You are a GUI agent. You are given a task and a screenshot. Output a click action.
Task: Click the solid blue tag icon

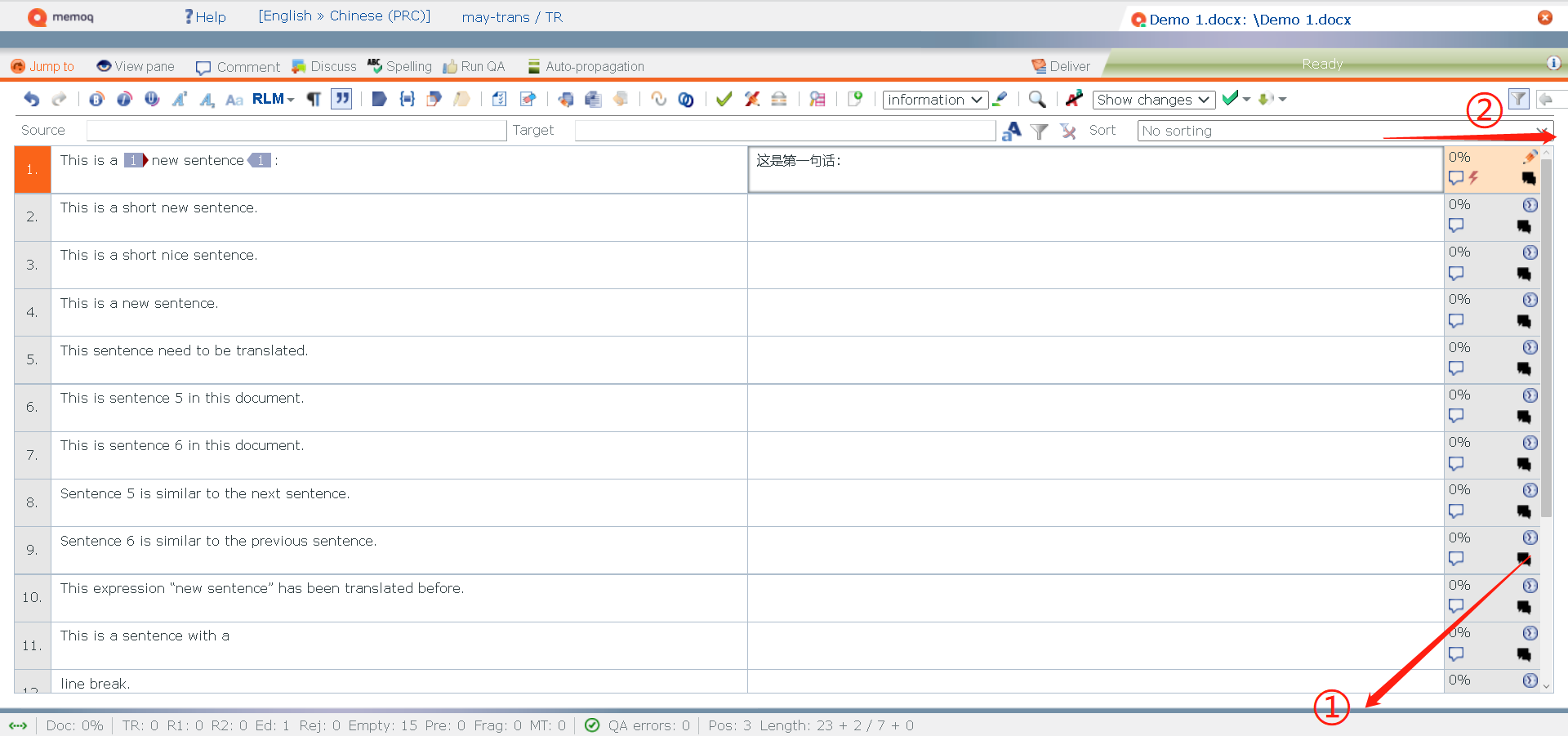point(379,99)
